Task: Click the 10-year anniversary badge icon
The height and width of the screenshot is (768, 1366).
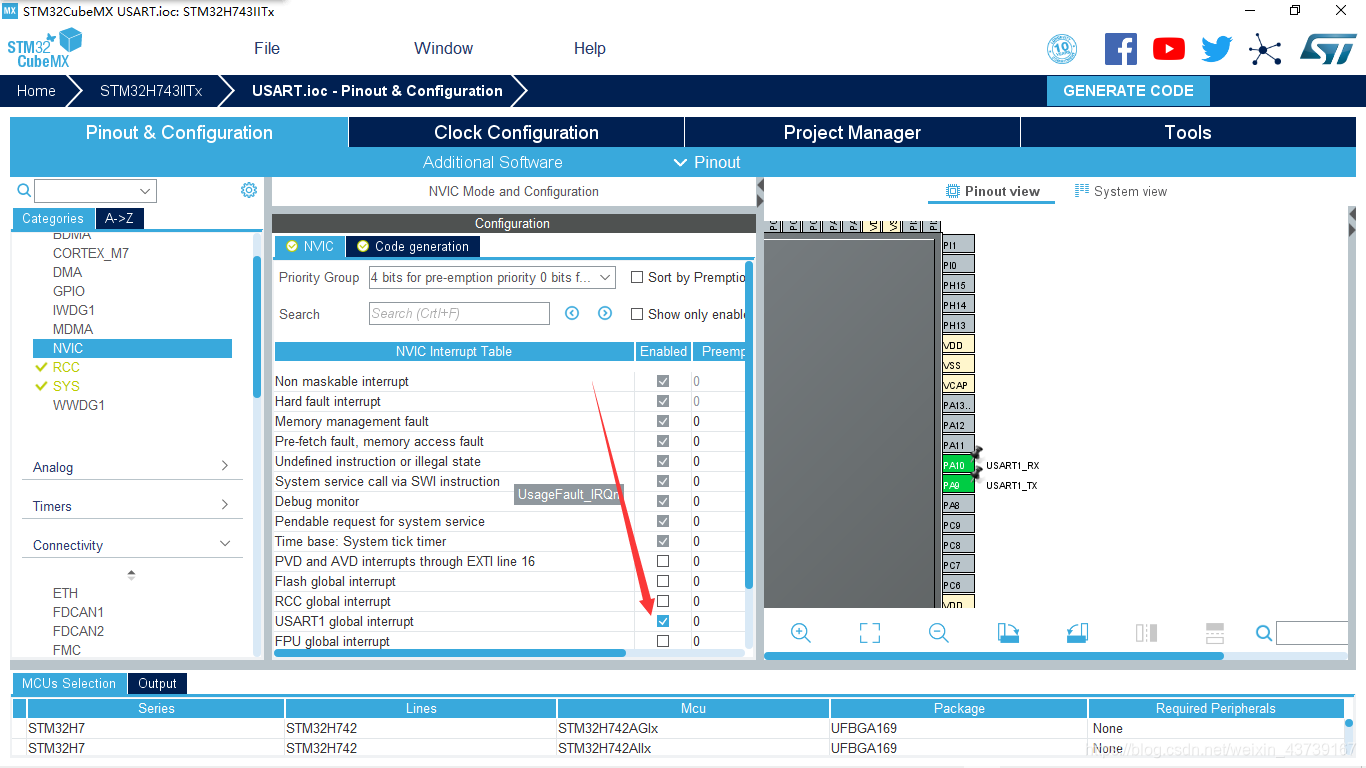Action: click(x=1062, y=48)
